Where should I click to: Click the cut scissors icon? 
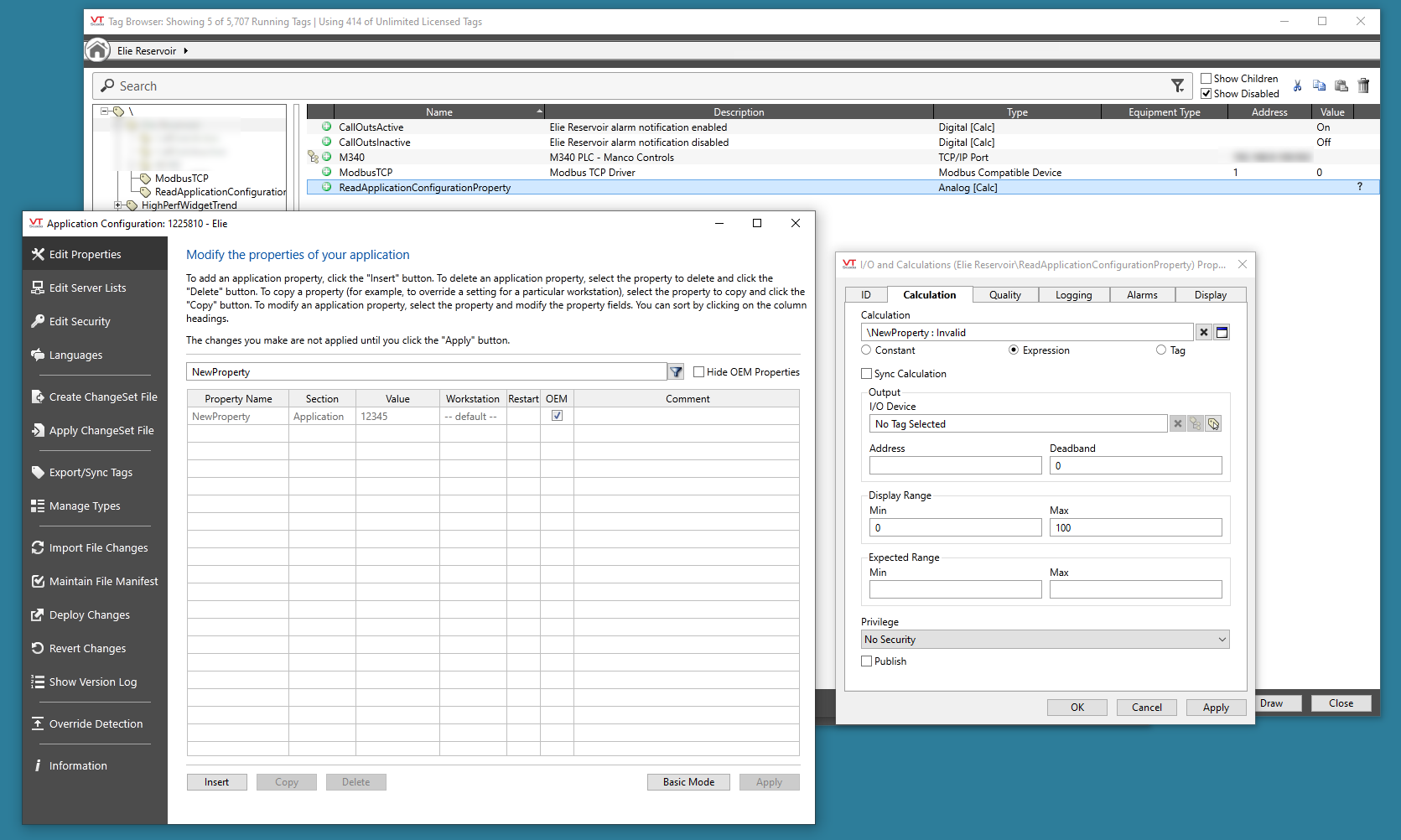(1297, 86)
